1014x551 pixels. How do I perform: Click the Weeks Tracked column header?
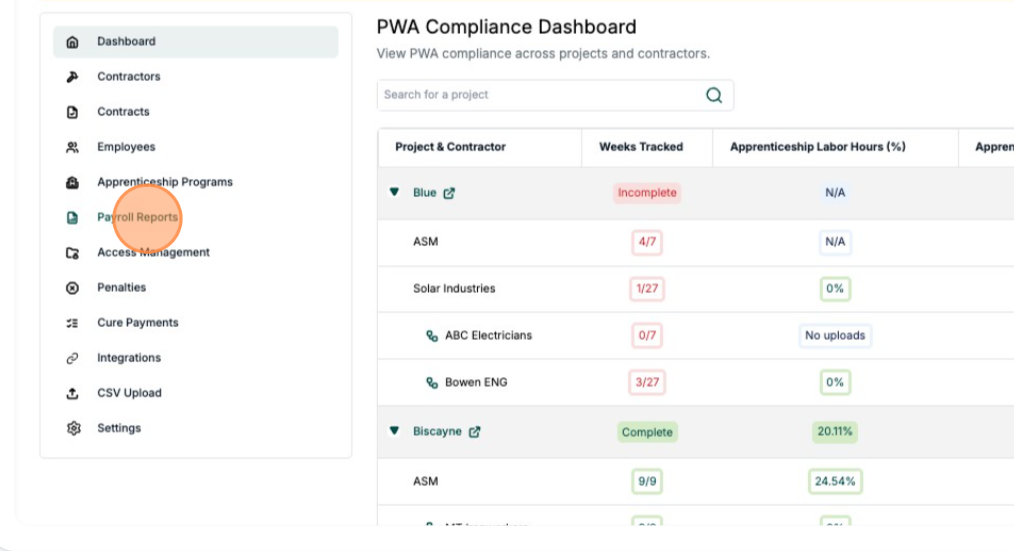(641, 147)
